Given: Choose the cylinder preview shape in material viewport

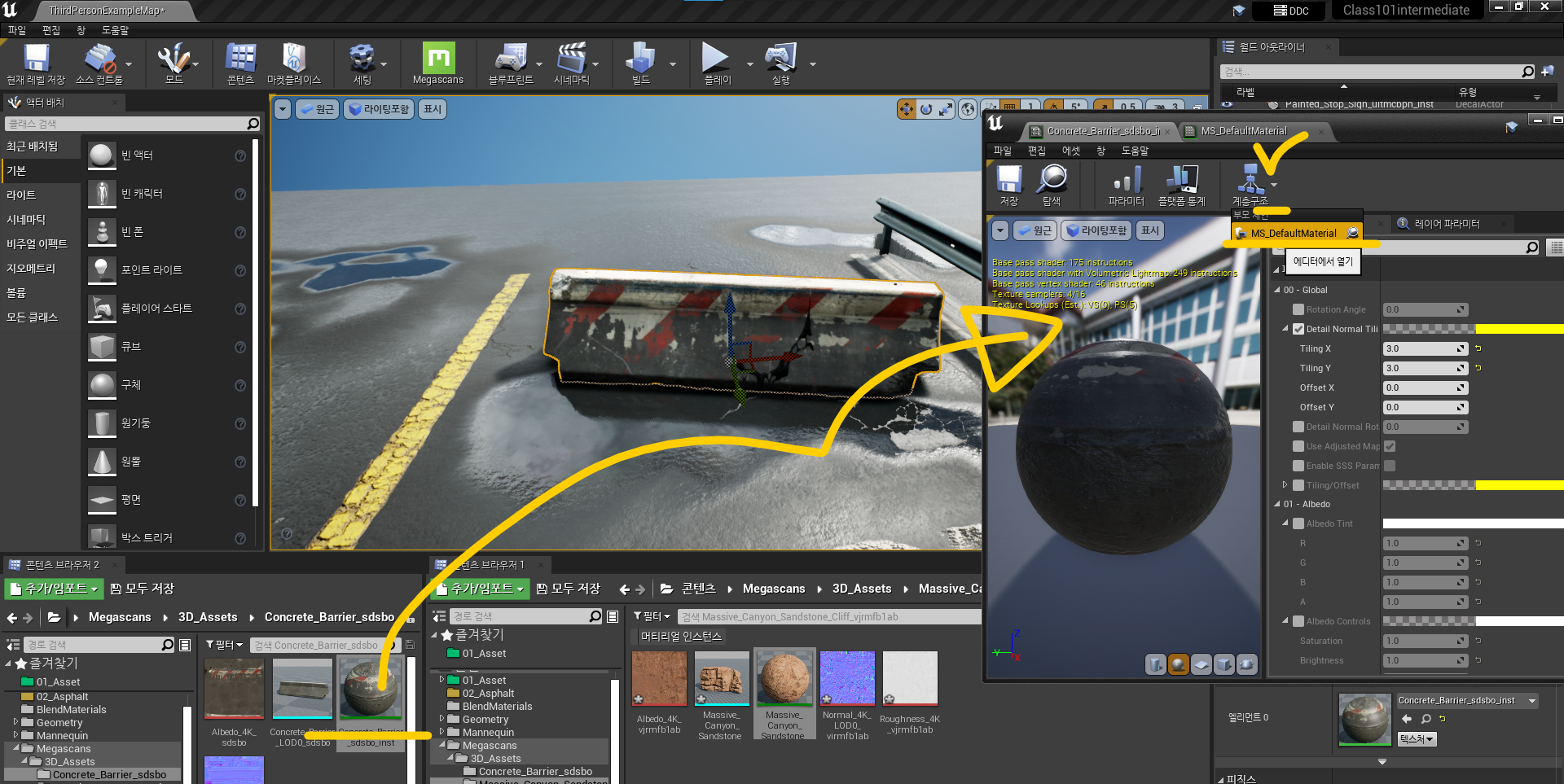Looking at the screenshot, I should pos(1155,665).
